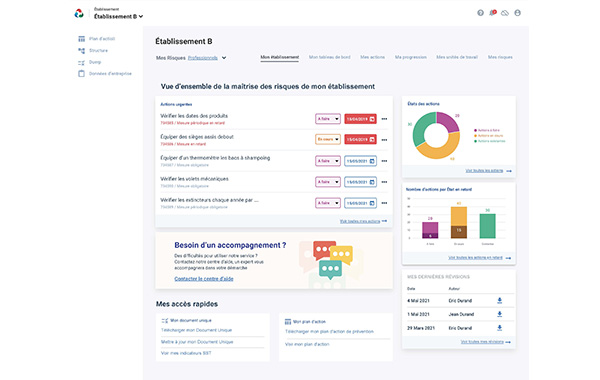600x380 pixels.
Task: Click the red overdue date field for dates des produits
Action: [360, 119]
